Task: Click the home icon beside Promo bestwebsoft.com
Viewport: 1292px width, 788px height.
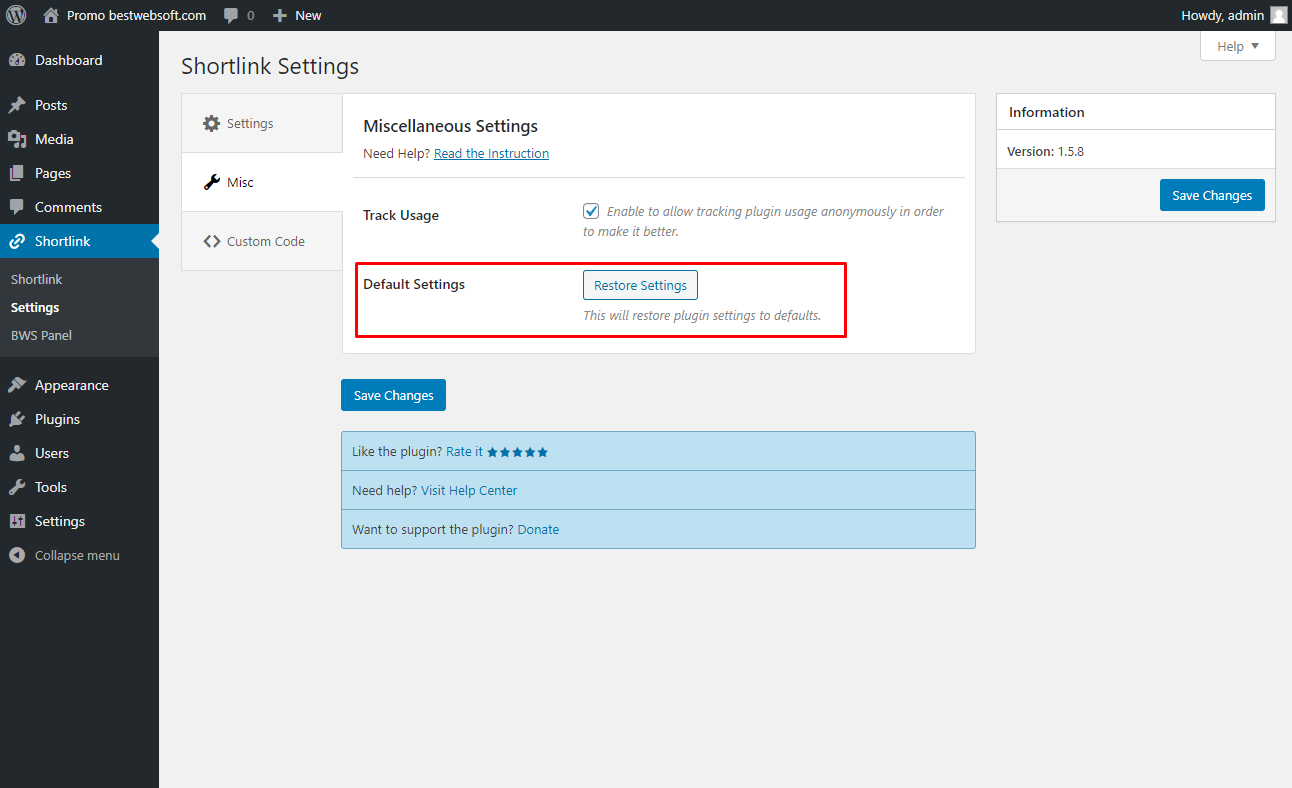Action: click(x=51, y=15)
